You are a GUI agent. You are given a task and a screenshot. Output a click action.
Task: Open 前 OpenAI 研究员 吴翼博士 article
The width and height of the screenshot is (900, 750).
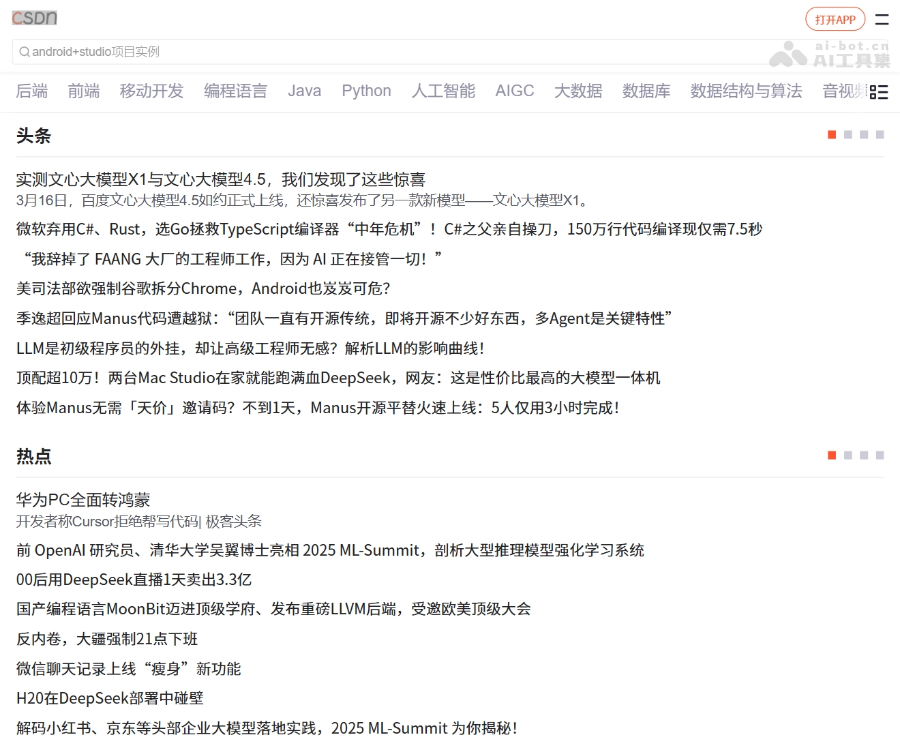pyautogui.click(x=330, y=550)
